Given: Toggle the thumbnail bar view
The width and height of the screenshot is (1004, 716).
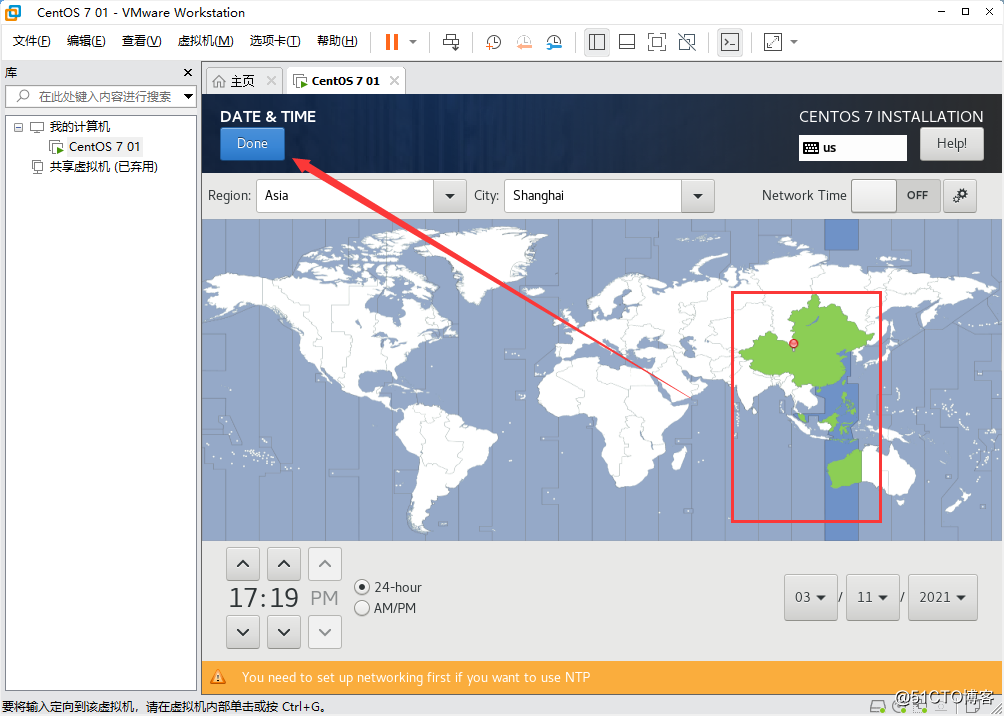Looking at the screenshot, I should tap(627, 42).
